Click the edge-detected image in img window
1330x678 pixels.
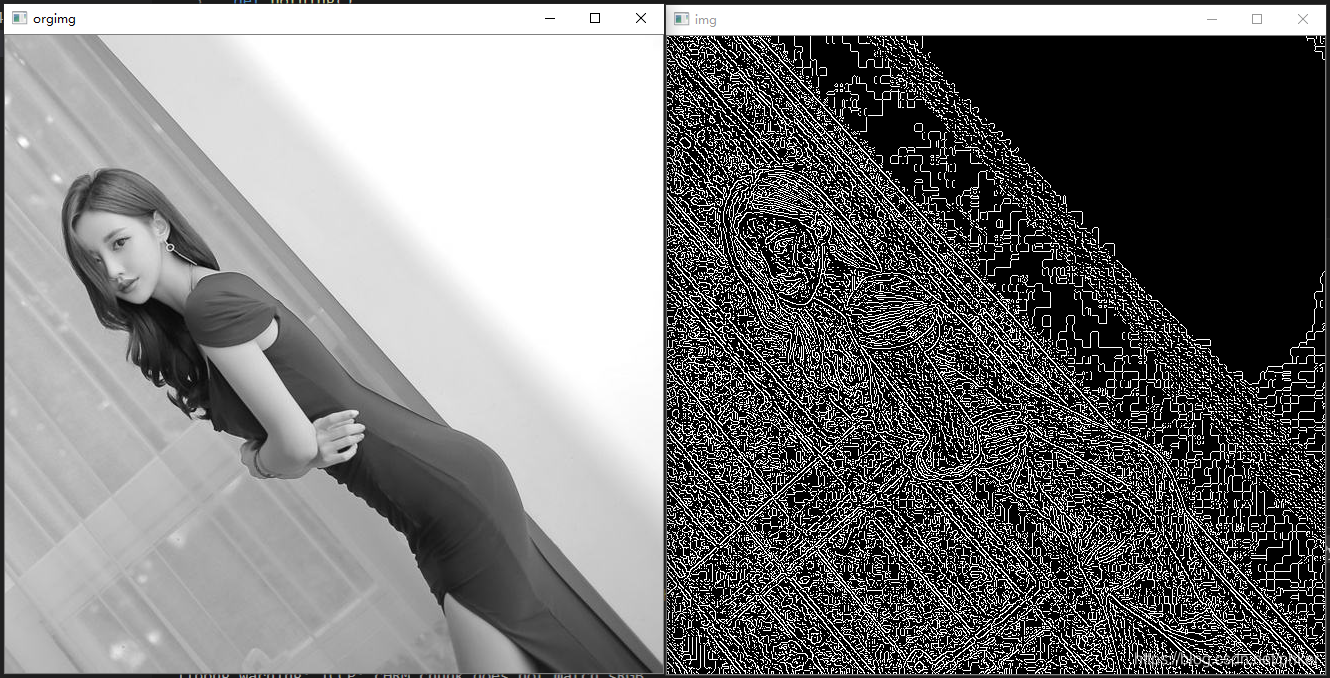[x=996, y=354]
